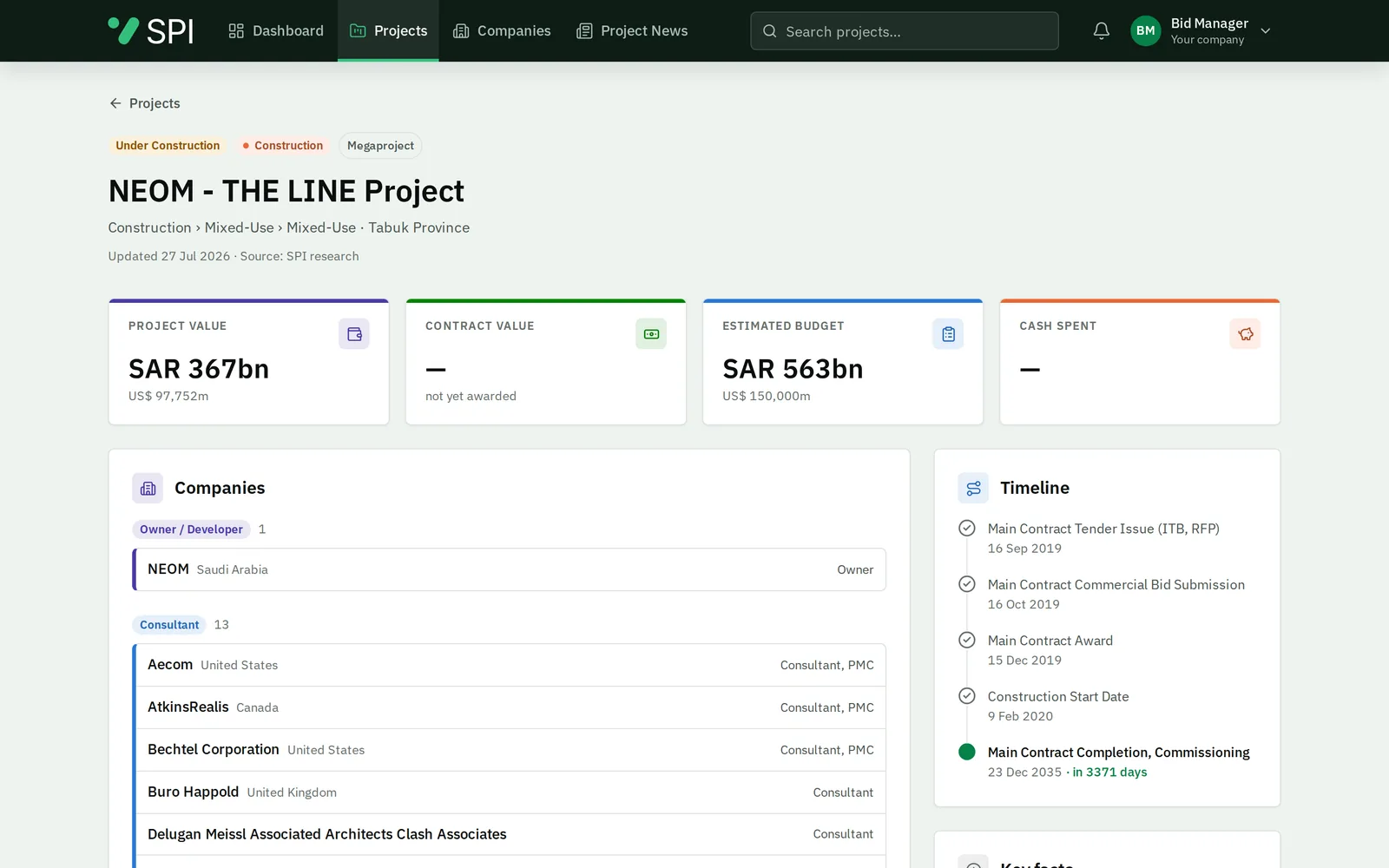This screenshot has height=868, width=1389.
Task: Click the Timeline section icon
Action: (973, 488)
